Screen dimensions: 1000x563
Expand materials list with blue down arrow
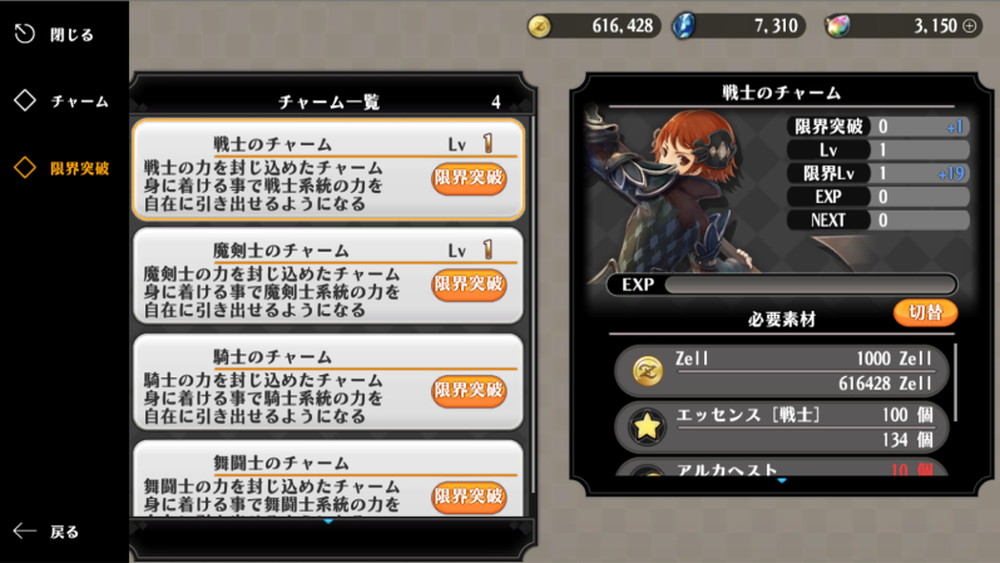781,480
